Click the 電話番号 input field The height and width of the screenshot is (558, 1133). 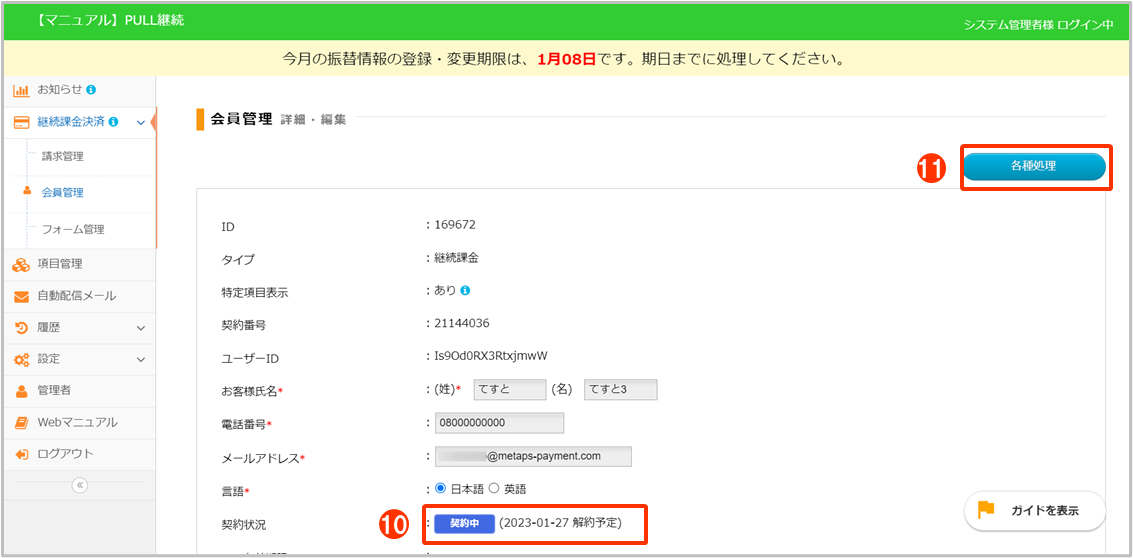coord(499,423)
